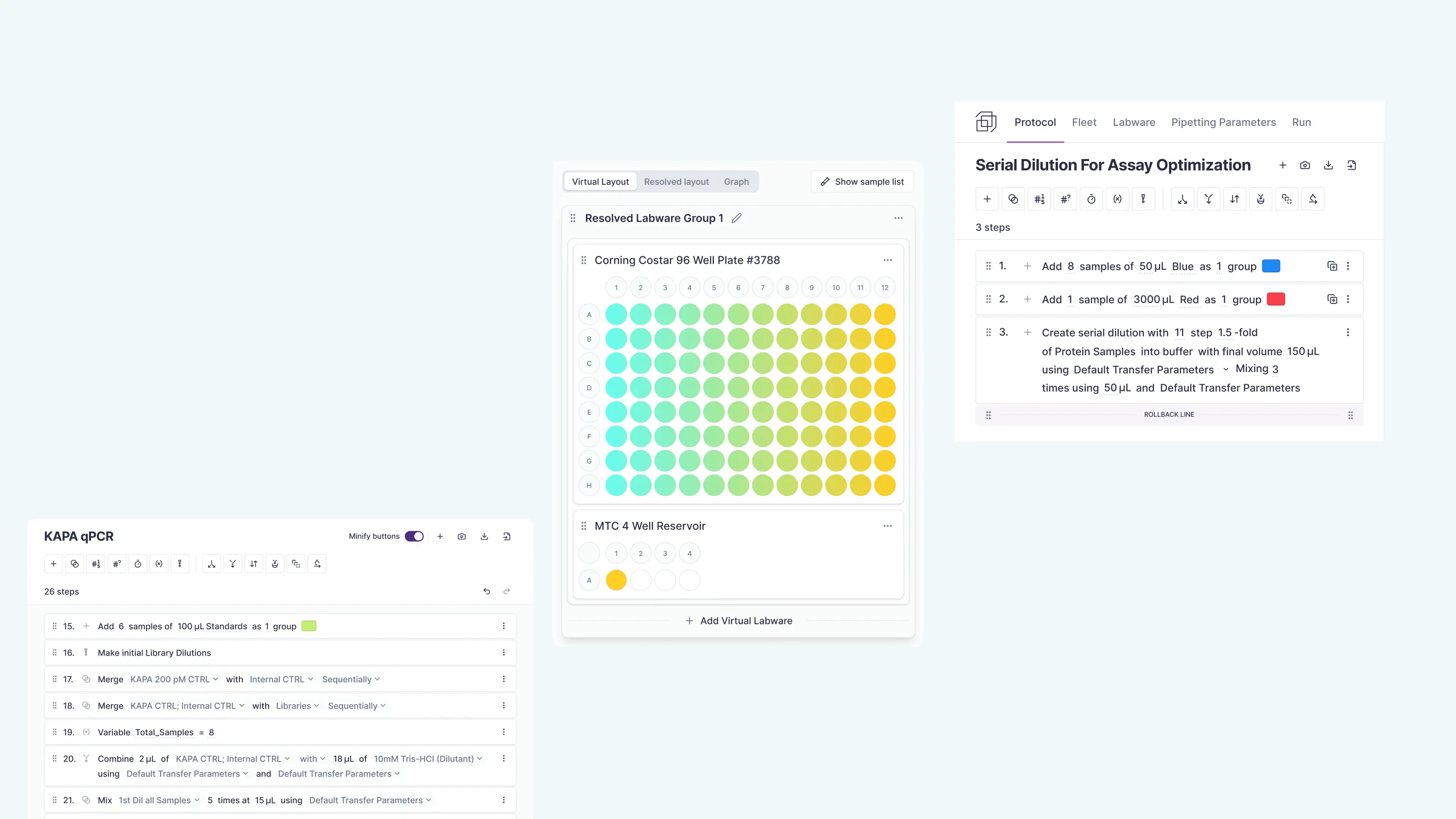Click the merge icon in KAPA qPCR toolbar
The width and height of the screenshot is (1456, 819).
[x=74, y=564]
